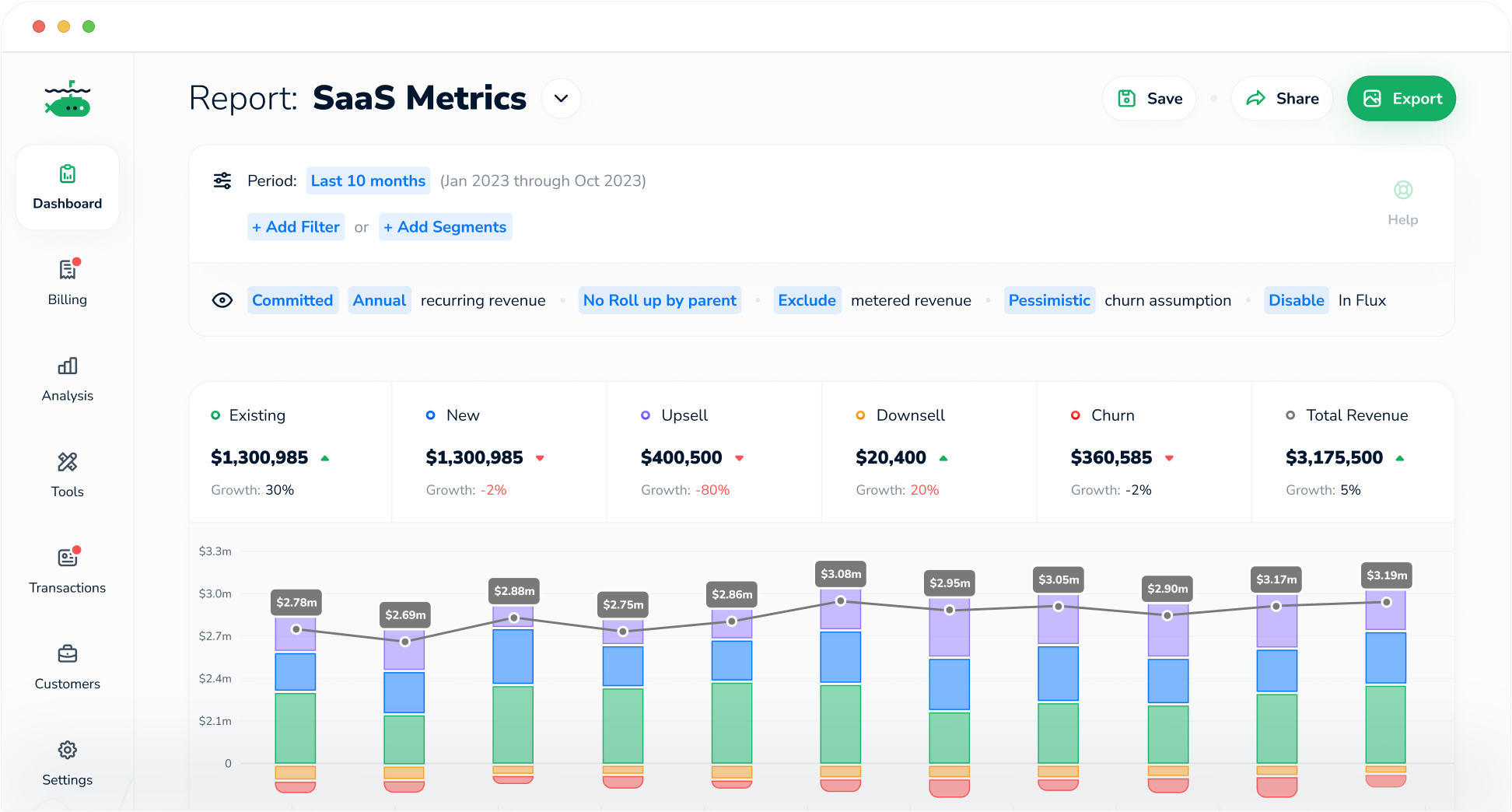Click the green Export button
The image size is (1512, 812).
pos(1401,99)
